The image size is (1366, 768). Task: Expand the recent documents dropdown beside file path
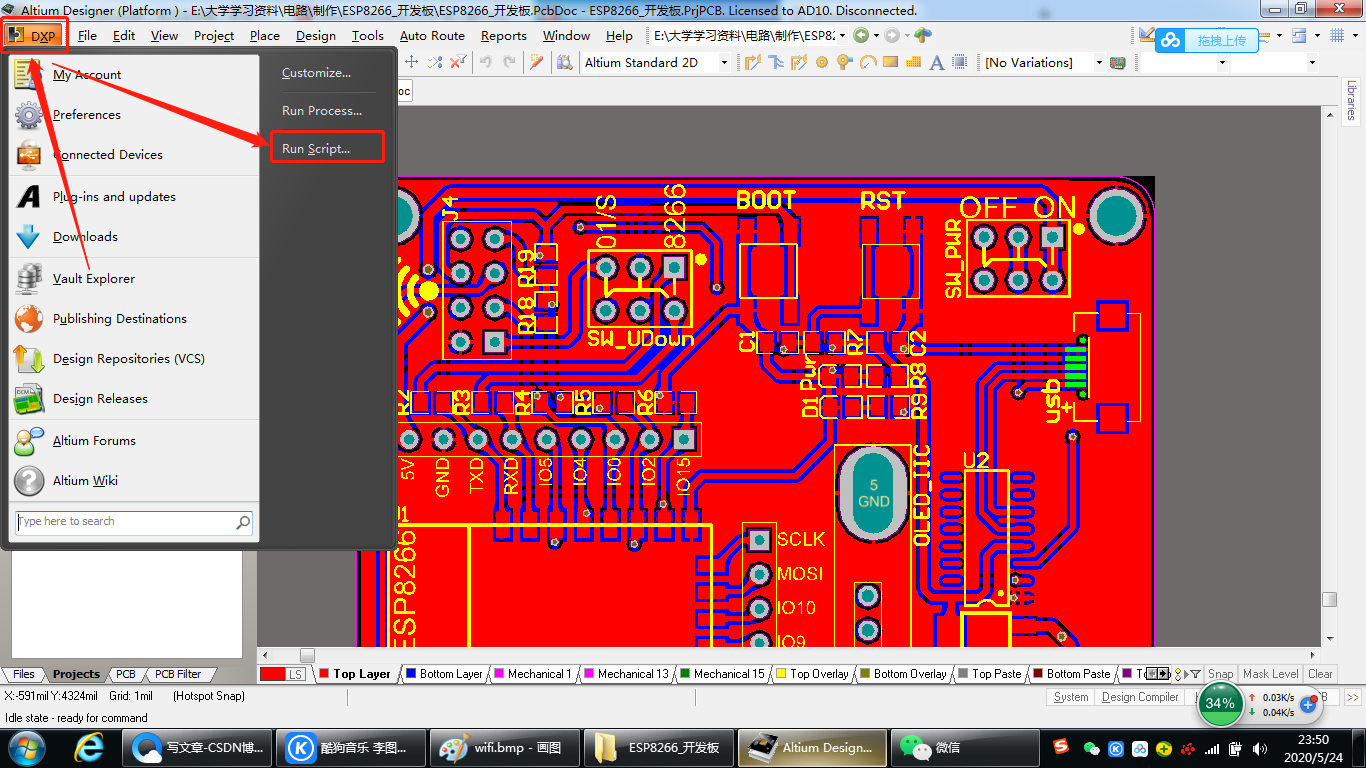(843, 34)
